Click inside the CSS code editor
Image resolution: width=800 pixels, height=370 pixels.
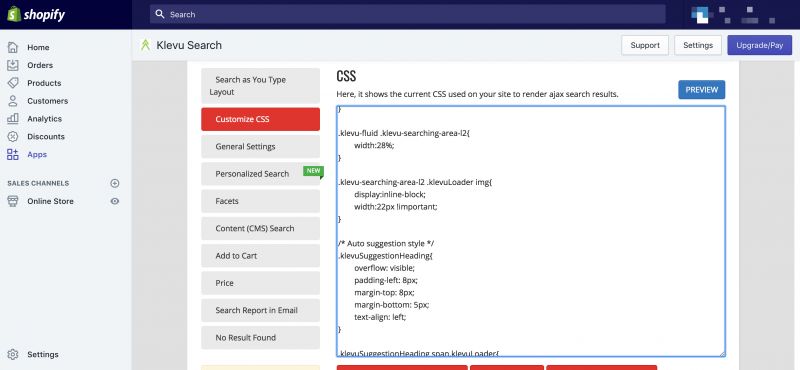click(x=531, y=231)
